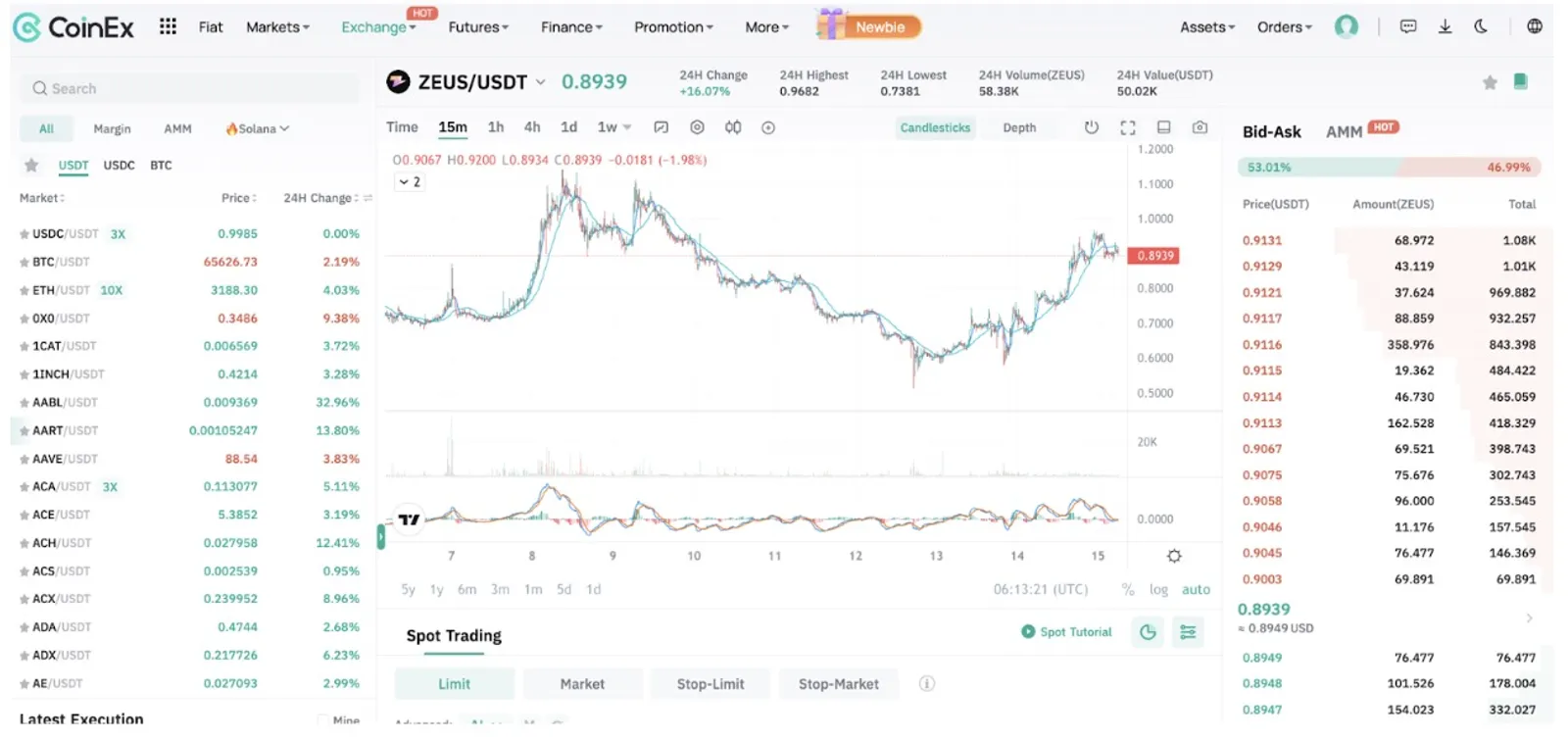Open the Spot Tutorial link
Screen dimensions: 1568x740
click(1066, 632)
